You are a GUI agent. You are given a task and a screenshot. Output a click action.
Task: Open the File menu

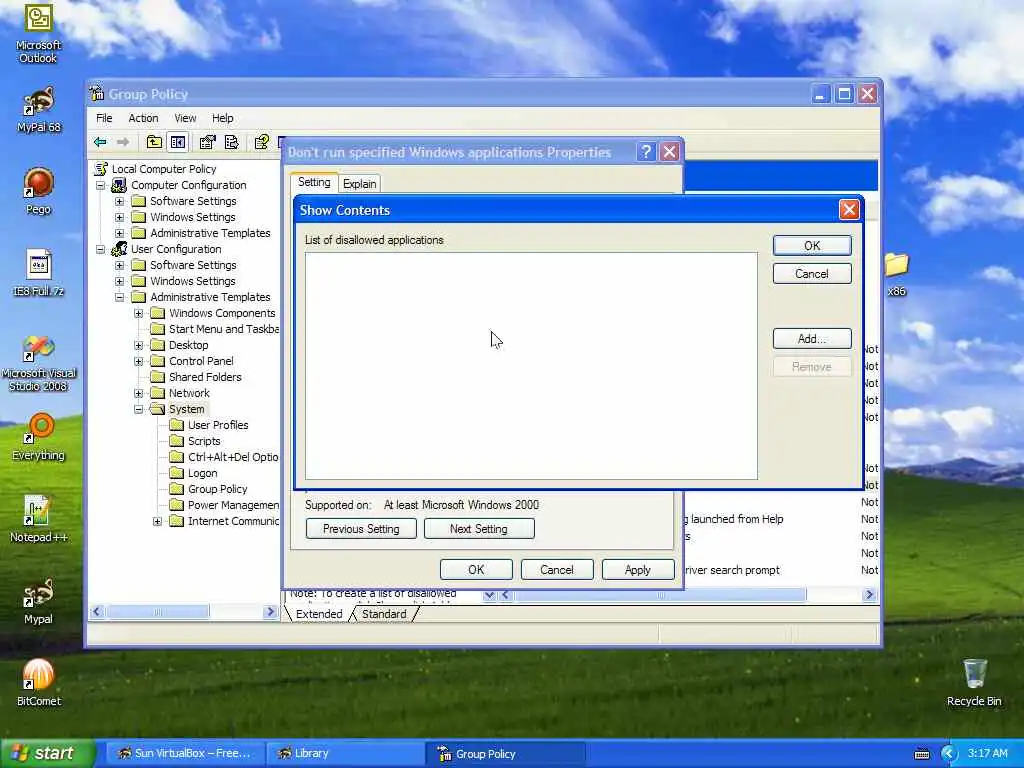coord(104,118)
